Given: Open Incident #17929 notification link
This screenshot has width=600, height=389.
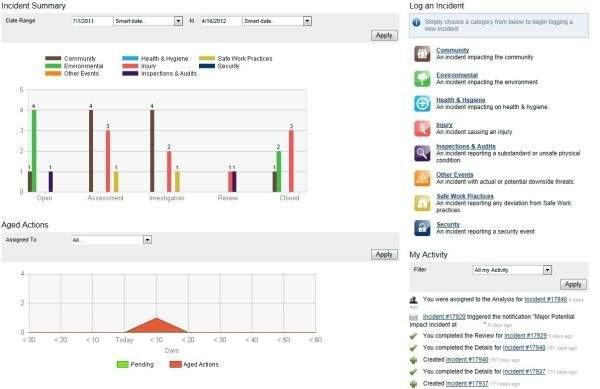Looking at the screenshot, I should coord(444,317).
